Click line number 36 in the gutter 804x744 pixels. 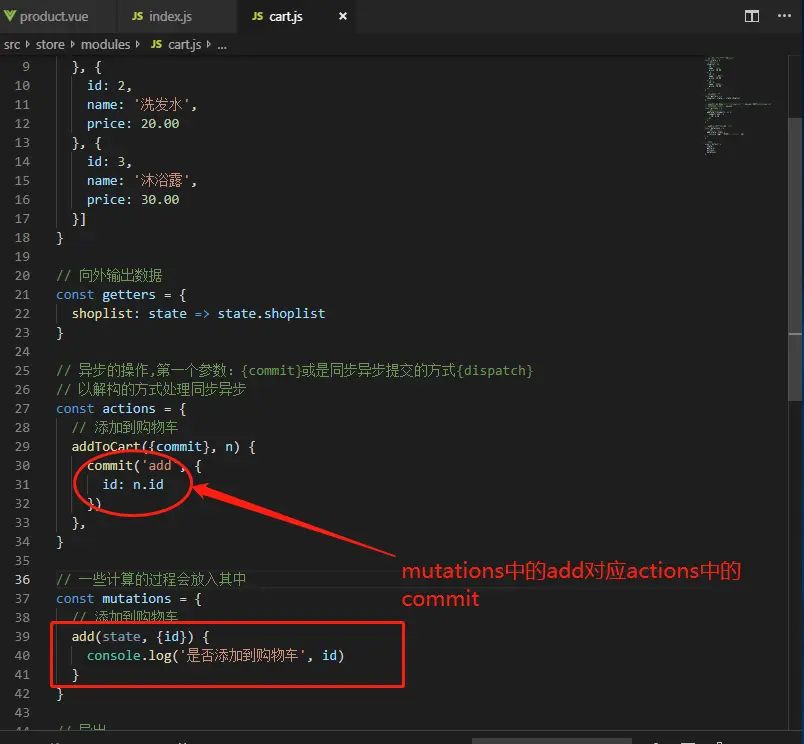point(22,579)
